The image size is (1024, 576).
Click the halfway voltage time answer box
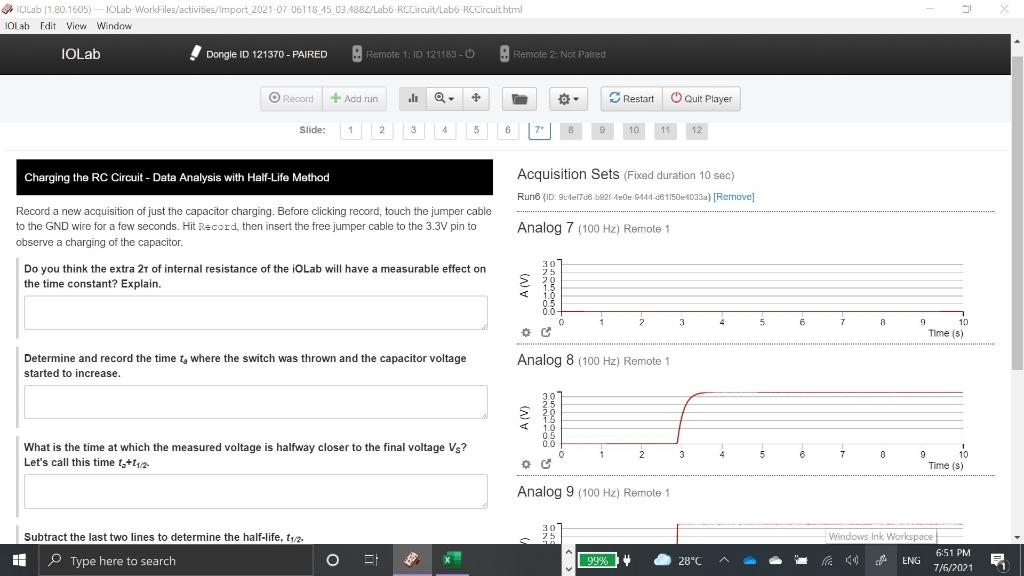pyautogui.click(x=255, y=491)
